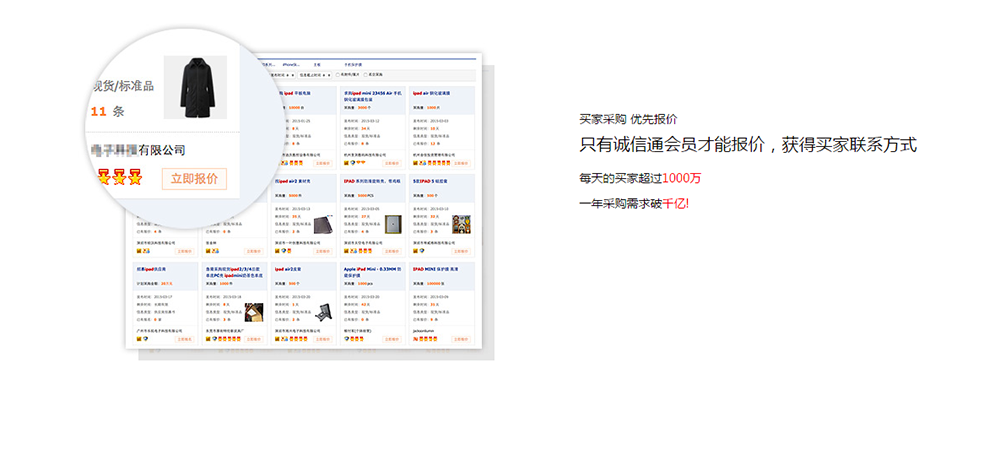
Task: Open the dark case image in ipad air2 素材壳 card
Action: 322,225
